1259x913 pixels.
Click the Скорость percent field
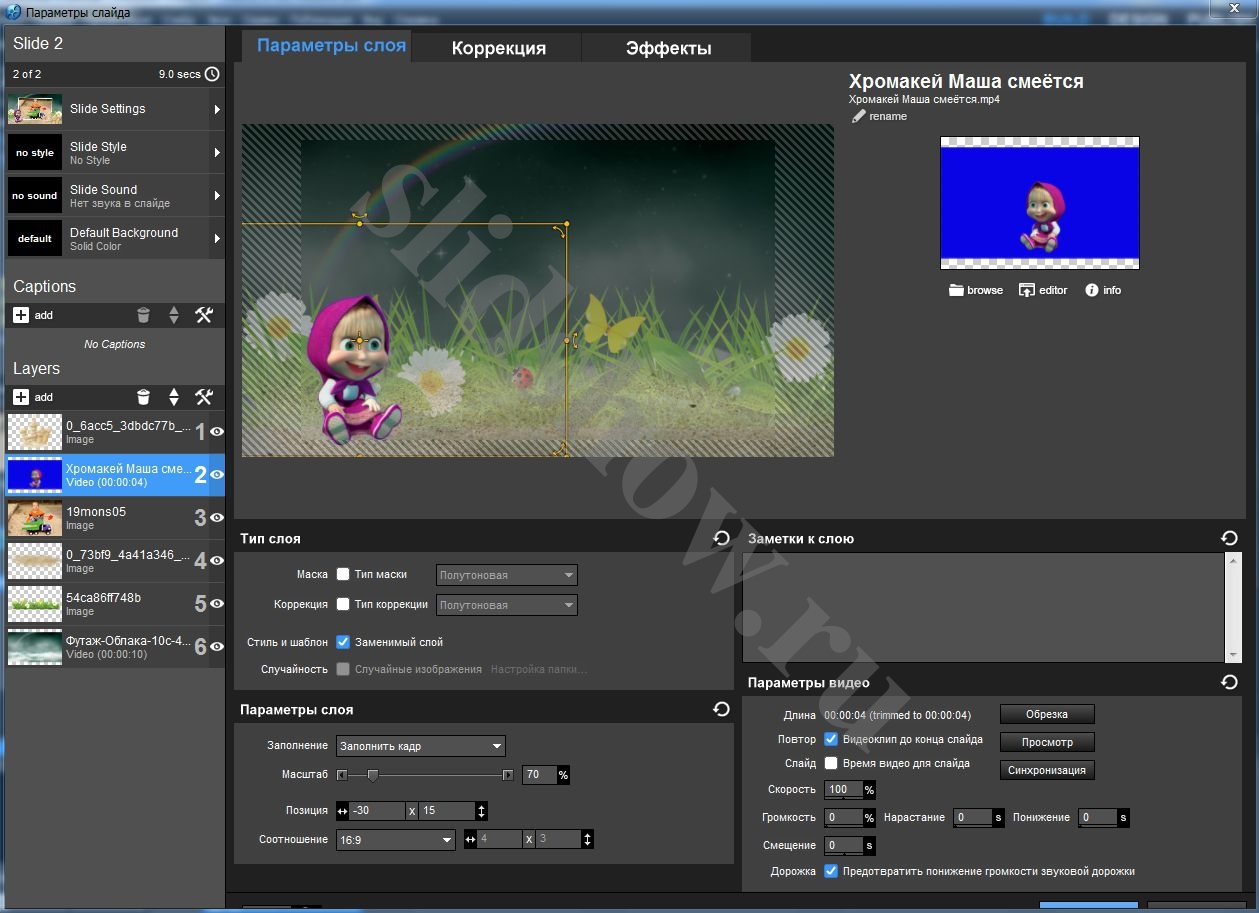pos(843,790)
